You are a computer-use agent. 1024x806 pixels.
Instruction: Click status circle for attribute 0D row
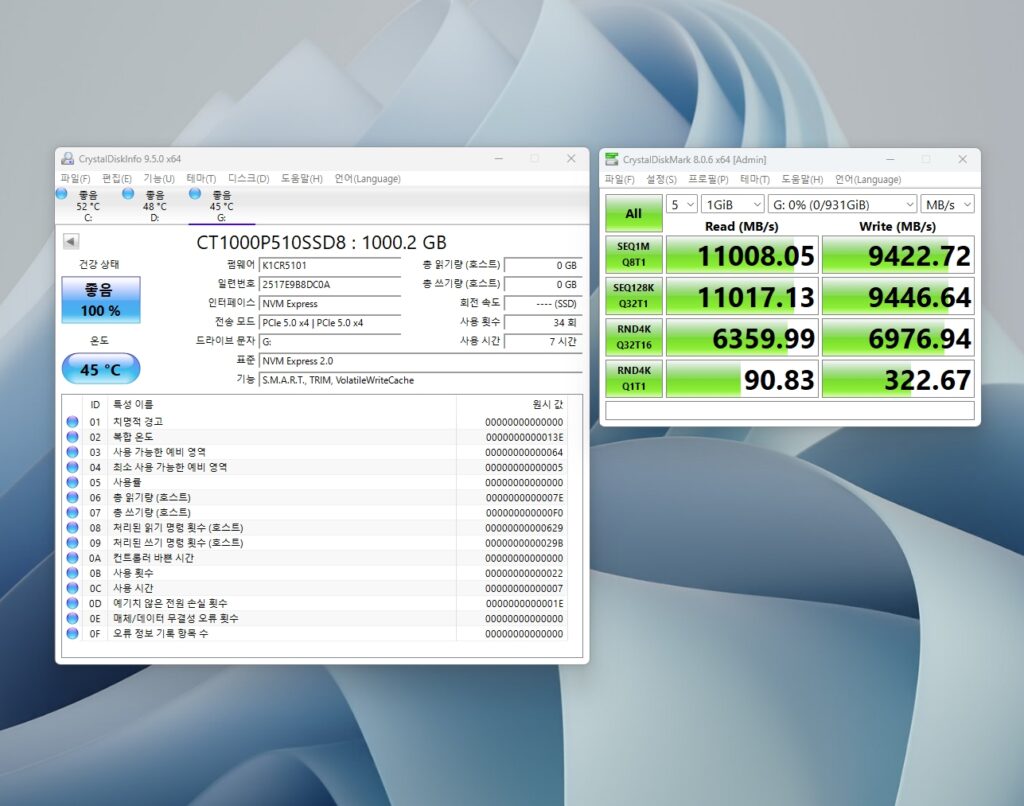pos(72,603)
